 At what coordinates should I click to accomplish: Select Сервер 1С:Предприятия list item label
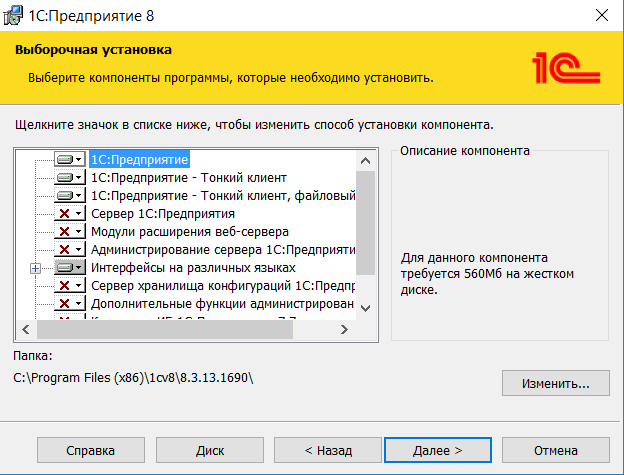click(163, 213)
